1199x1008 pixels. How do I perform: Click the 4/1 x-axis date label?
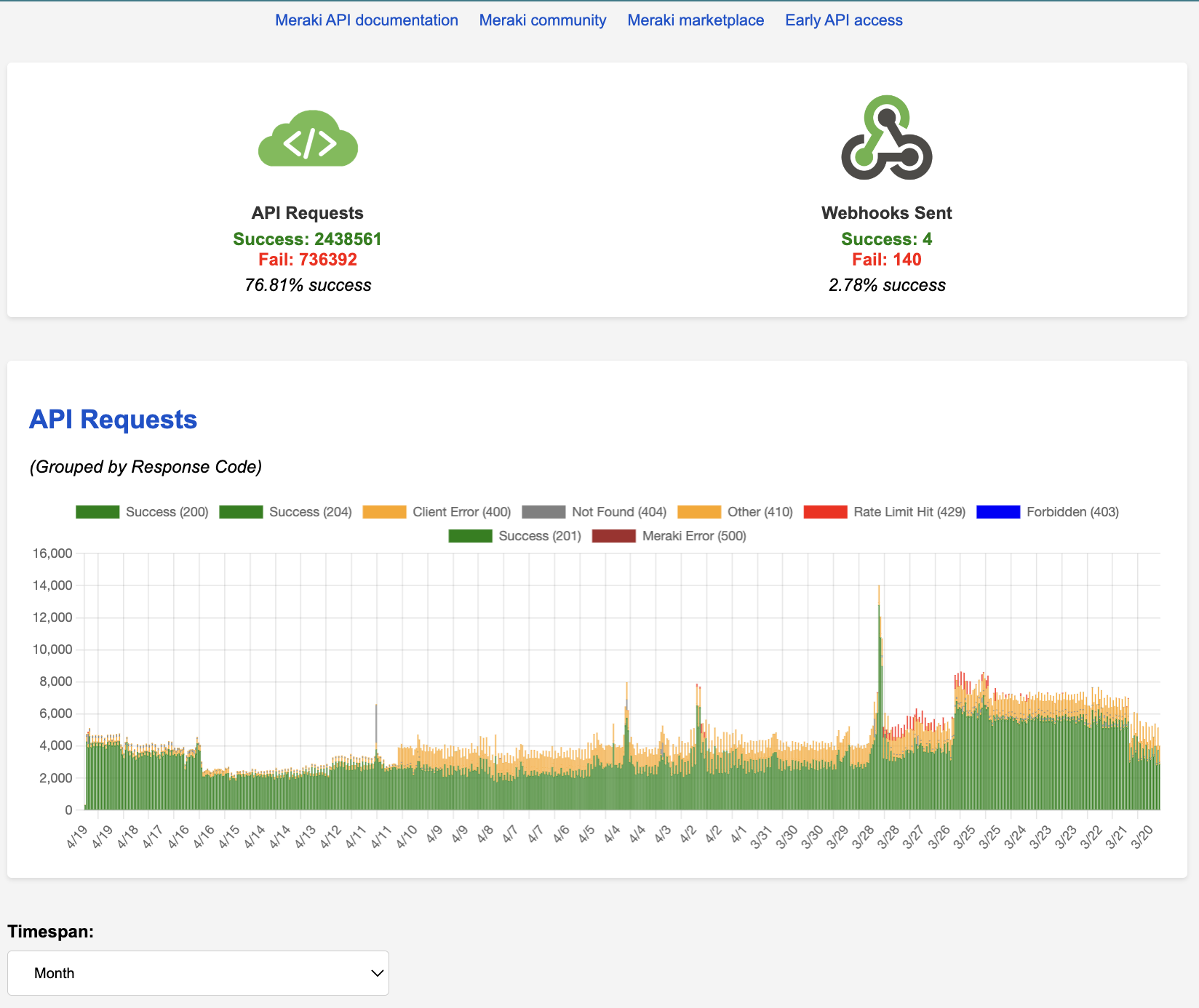coord(738,834)
